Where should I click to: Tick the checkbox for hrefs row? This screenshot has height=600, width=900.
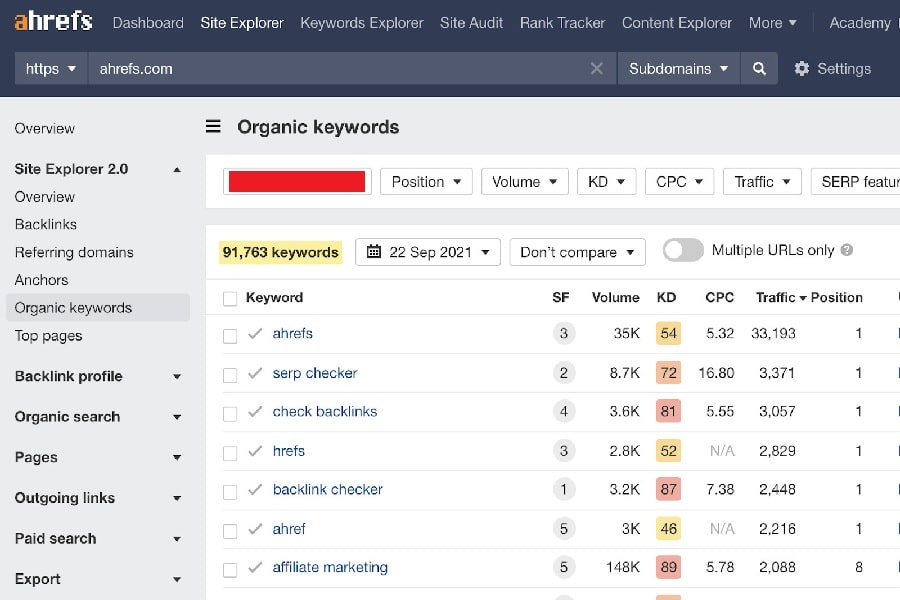pyautogui.click(x=230, y=453)
